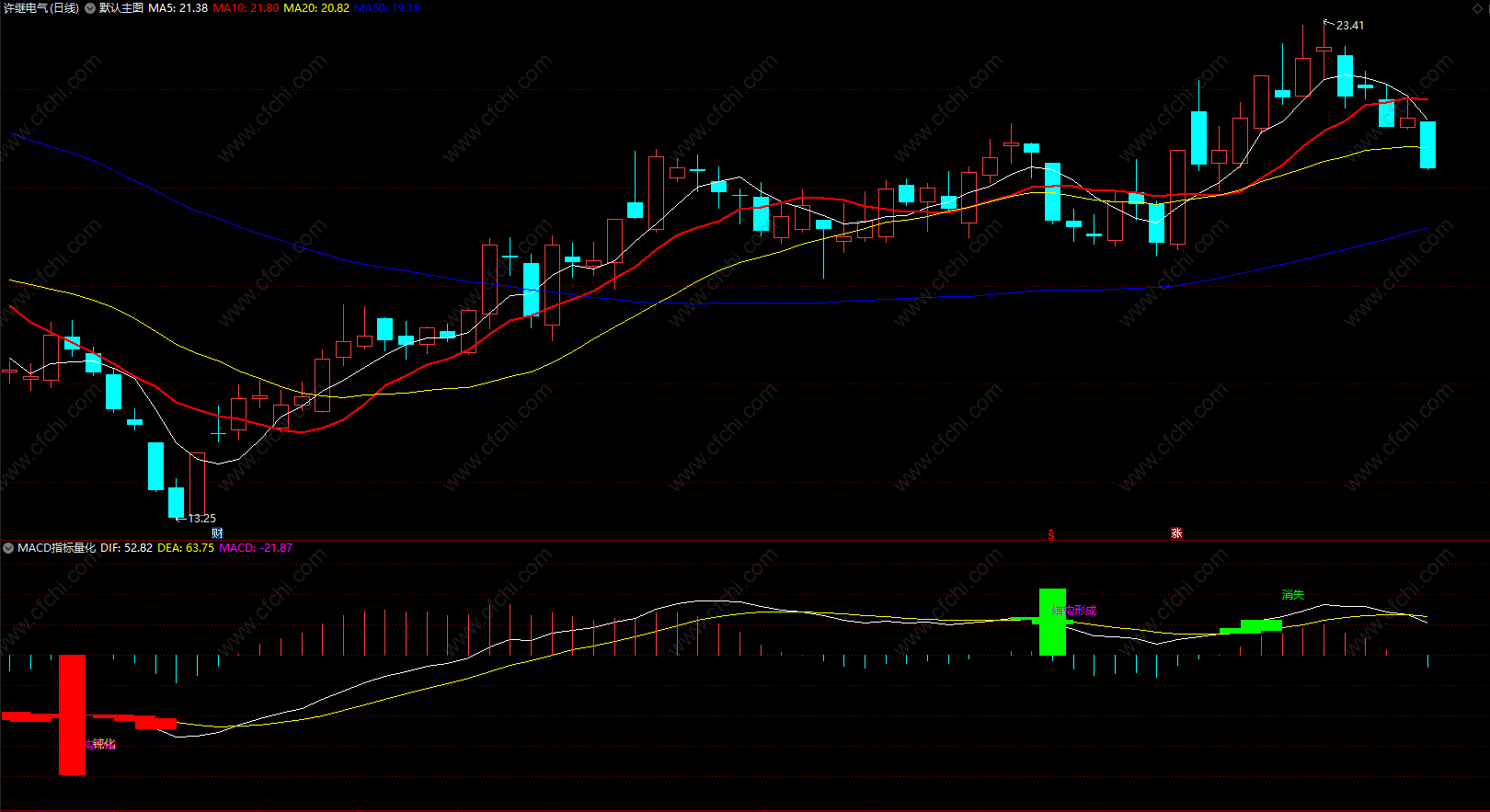Click the tall green structure bar

pos(1052,622)
